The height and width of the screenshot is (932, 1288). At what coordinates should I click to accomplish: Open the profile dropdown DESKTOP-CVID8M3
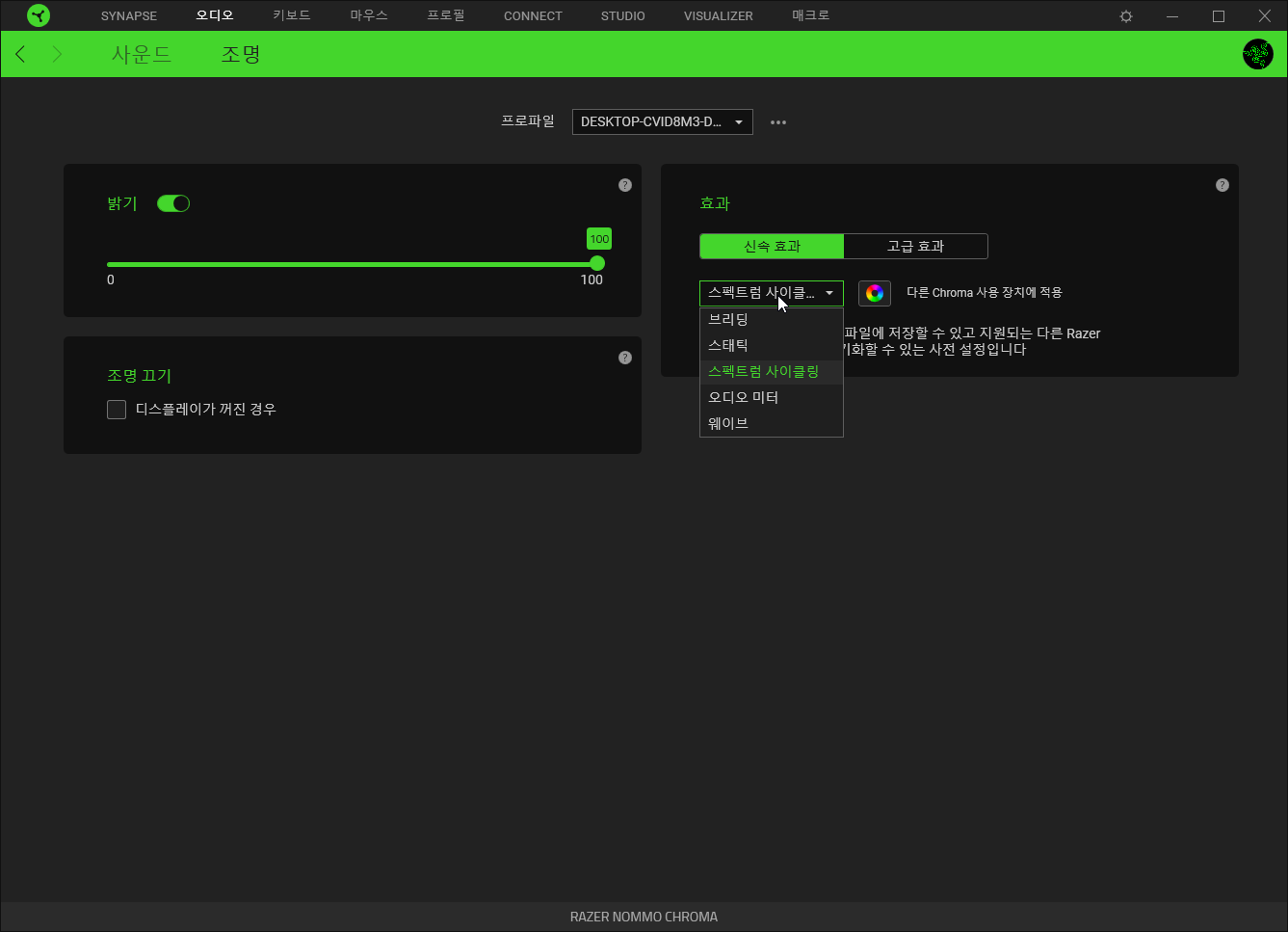pos(663,122)
